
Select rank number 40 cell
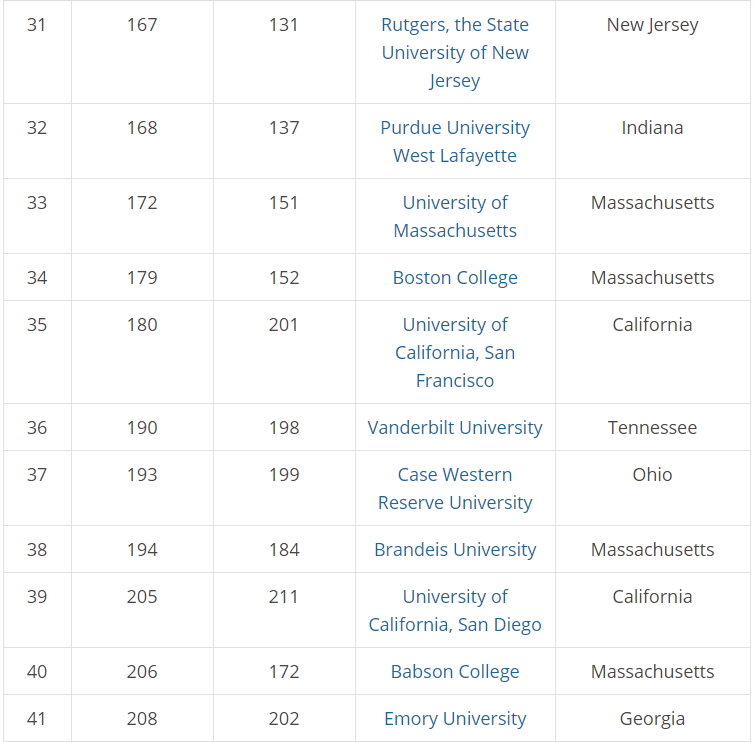37,672
